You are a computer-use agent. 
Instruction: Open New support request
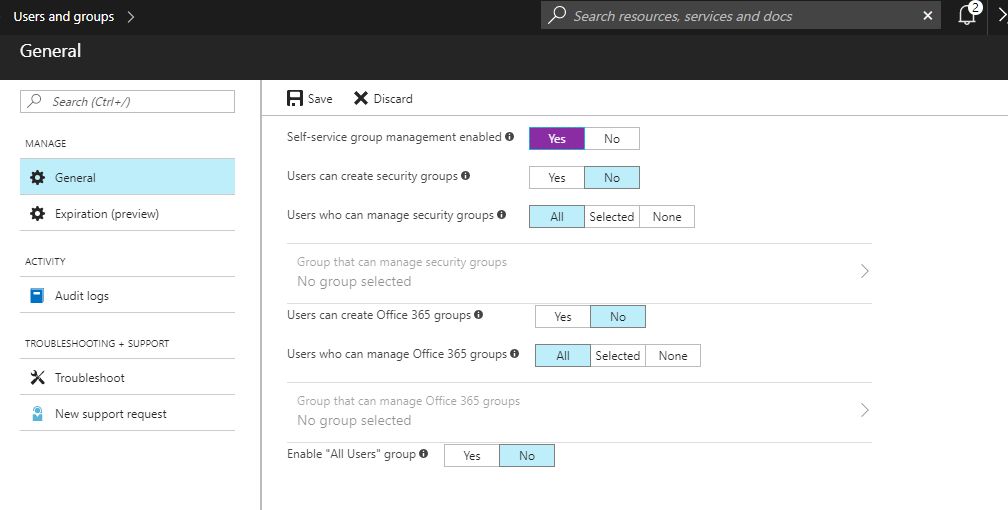(127, 414)
